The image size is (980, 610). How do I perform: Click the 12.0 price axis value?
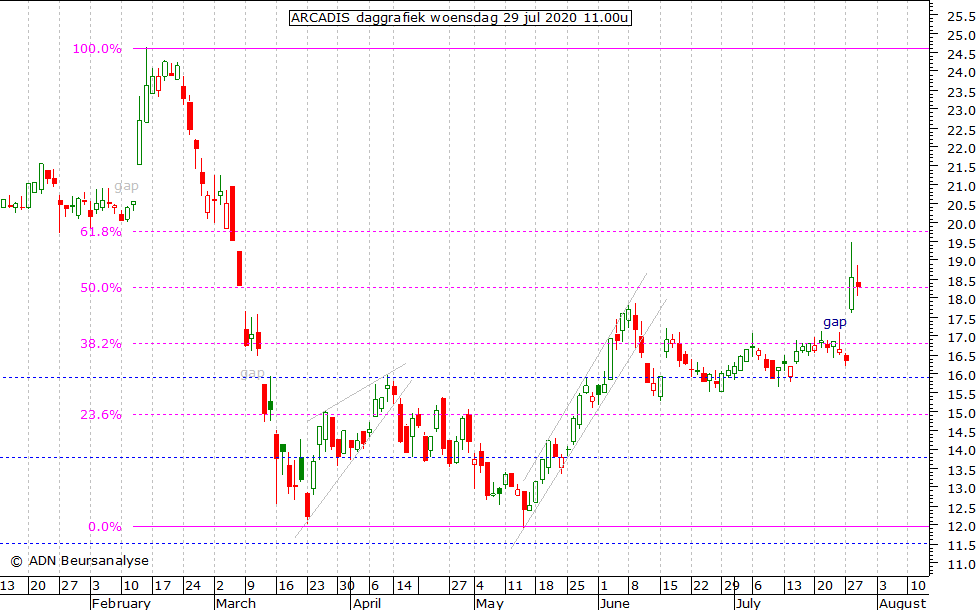(961, 527)
